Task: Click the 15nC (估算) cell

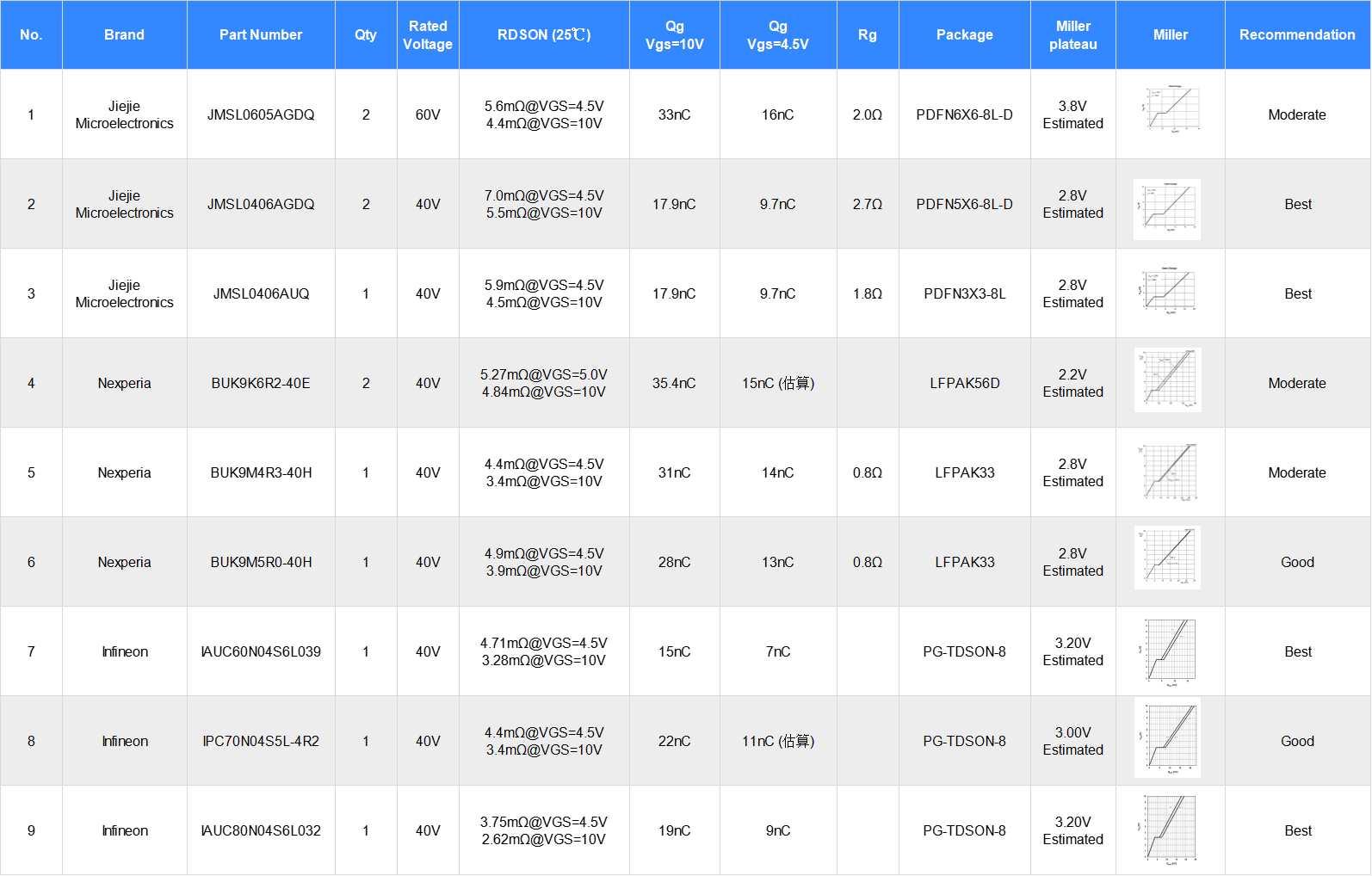Action: [778, 383]
